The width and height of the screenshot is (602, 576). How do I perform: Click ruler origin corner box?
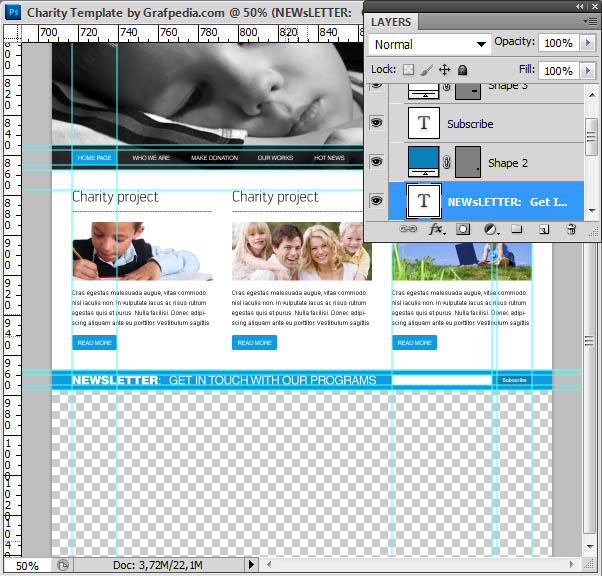click(x=12, y=33)
